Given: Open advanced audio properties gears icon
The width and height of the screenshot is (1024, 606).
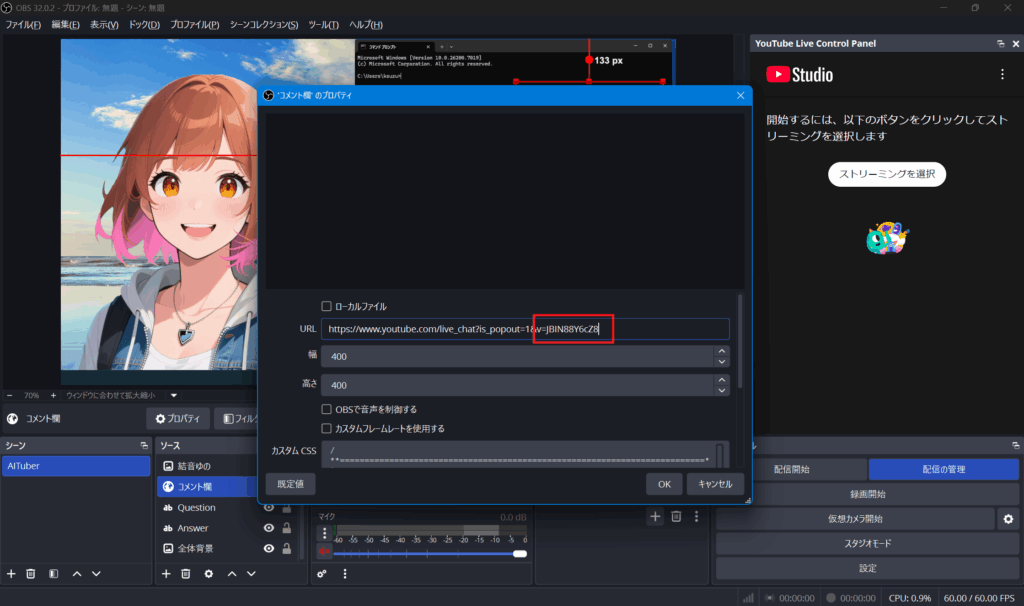Looking at the screenshot, I should 322,574.
